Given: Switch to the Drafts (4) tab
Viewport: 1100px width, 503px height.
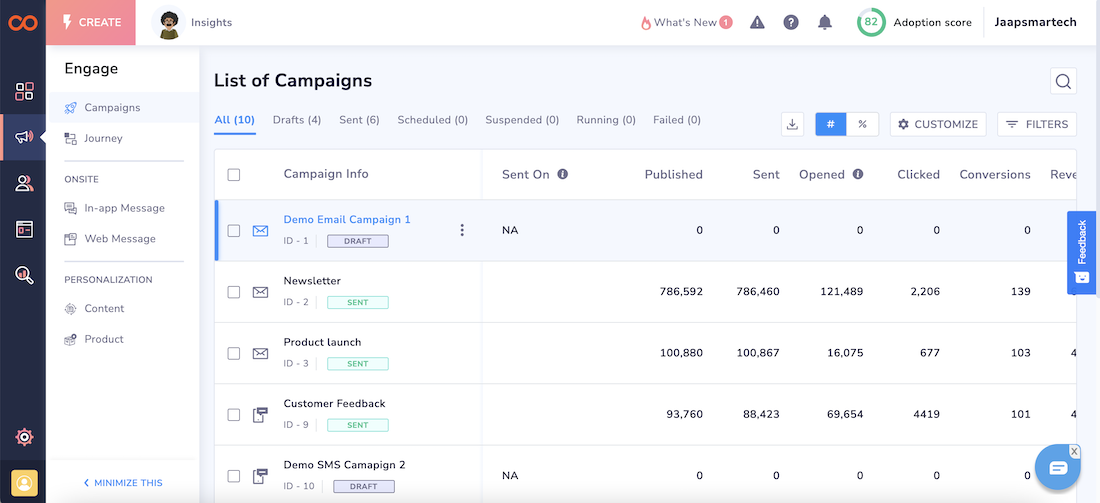Looking at the screenshot, I should (x=297, y=120).
